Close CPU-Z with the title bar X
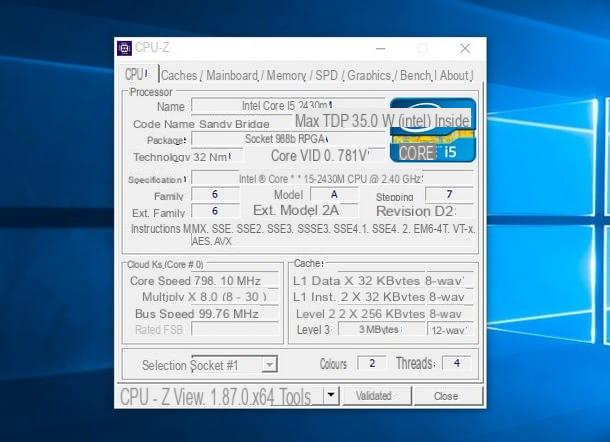The height and width of the screenshot is (442, 610). tap(465, 49)
